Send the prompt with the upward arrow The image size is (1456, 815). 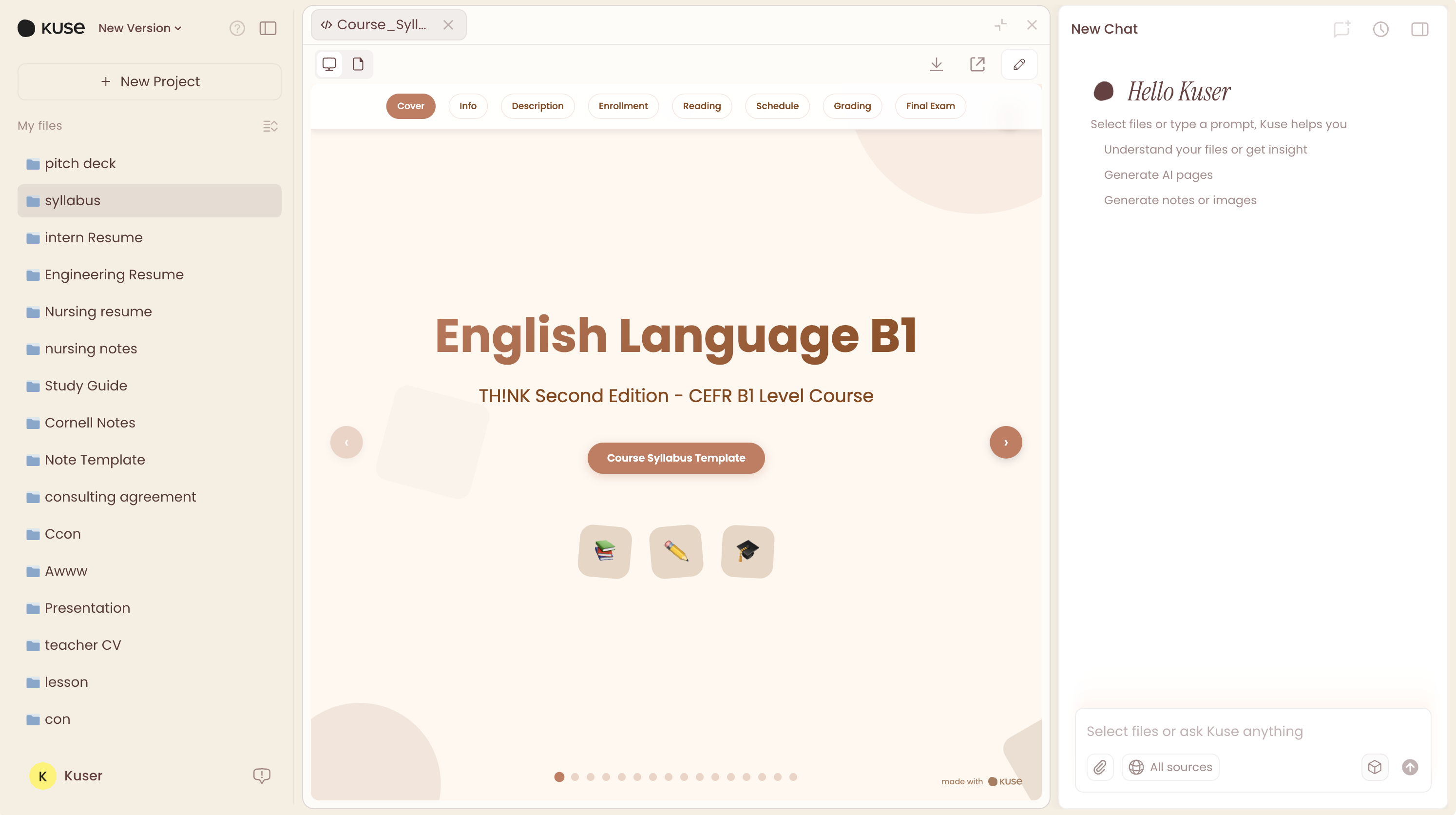(1409, 767)
